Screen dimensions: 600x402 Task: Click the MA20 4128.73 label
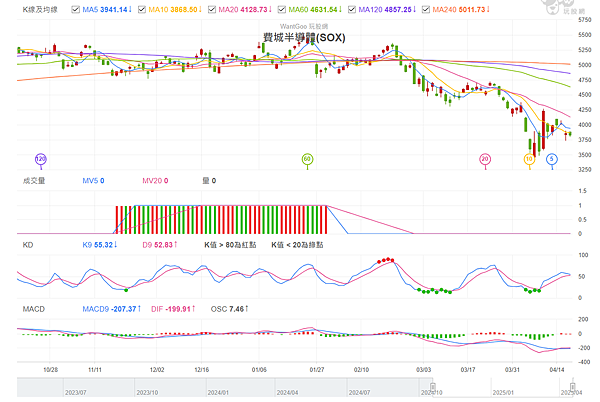click(x=245, y=10)
